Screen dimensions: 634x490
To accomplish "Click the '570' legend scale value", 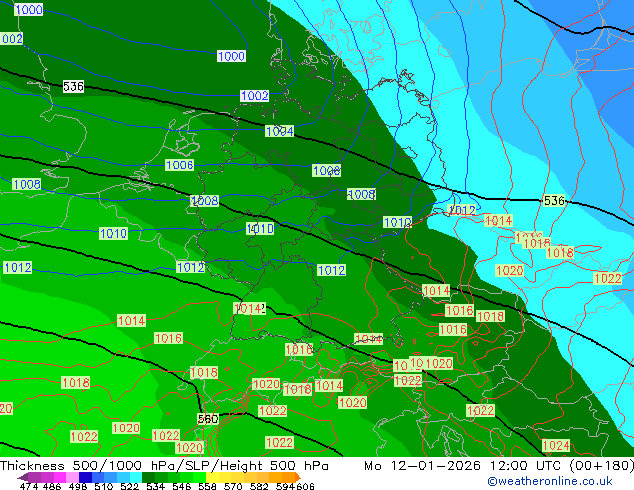I will pos(233,486).
